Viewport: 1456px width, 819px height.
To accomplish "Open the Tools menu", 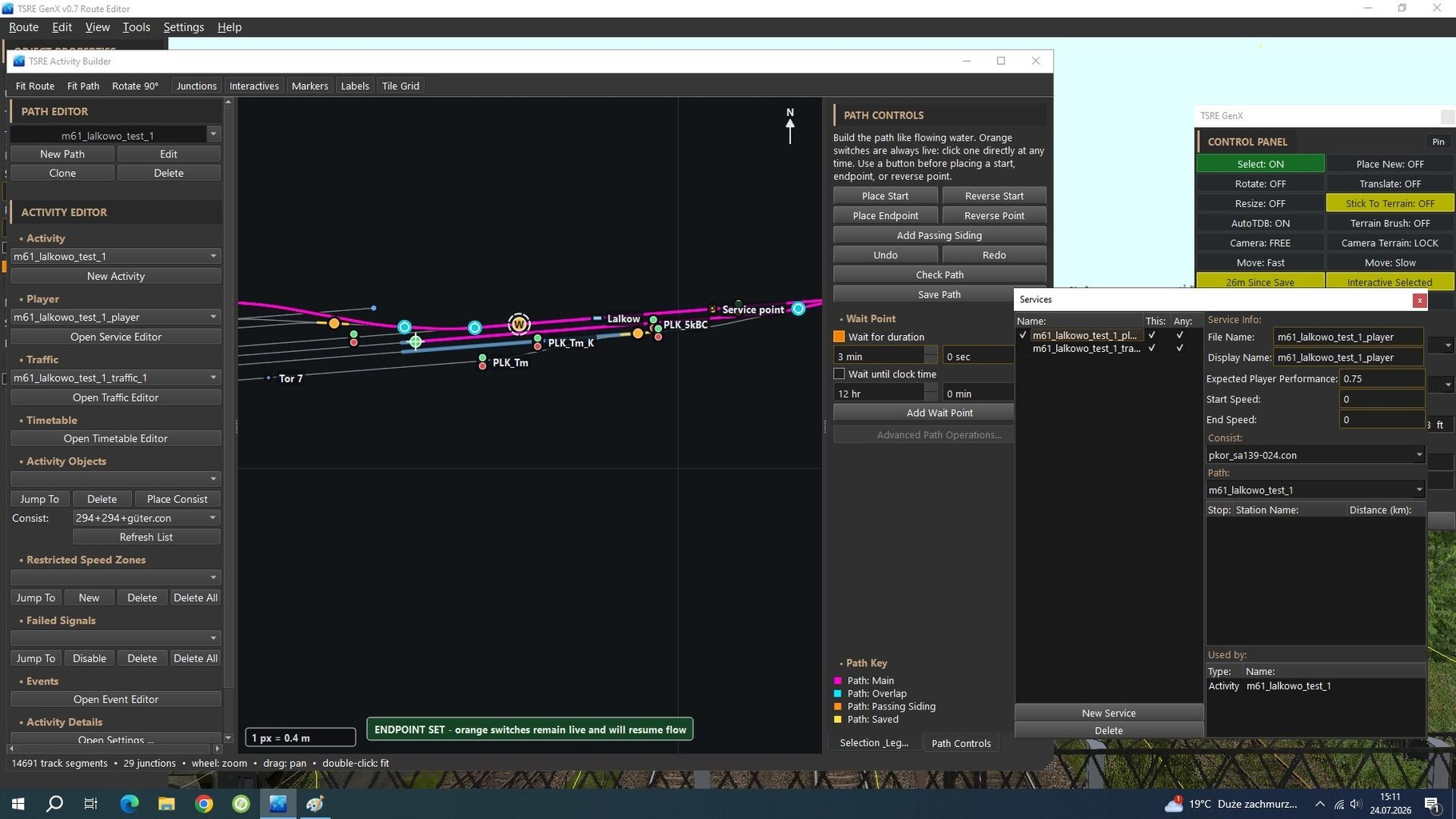I will tap(136, 27).
